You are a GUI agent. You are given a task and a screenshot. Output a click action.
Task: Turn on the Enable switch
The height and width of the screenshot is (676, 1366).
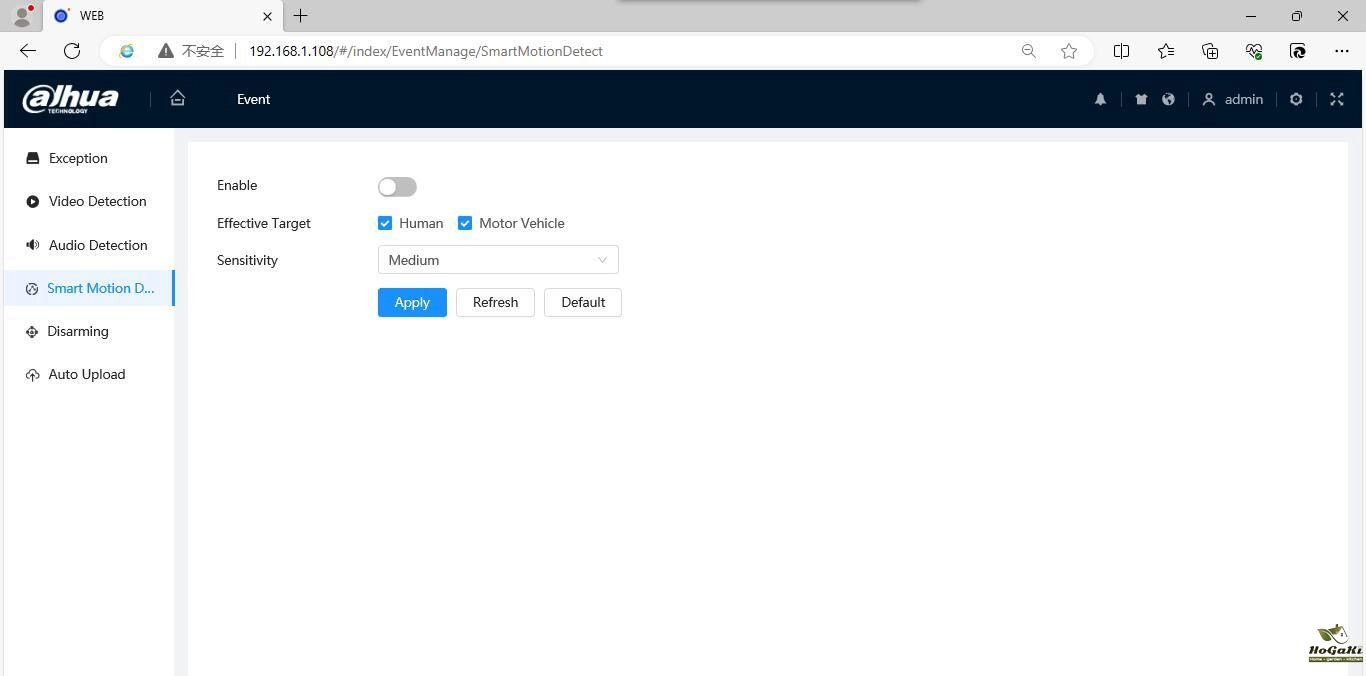(397, 187)
